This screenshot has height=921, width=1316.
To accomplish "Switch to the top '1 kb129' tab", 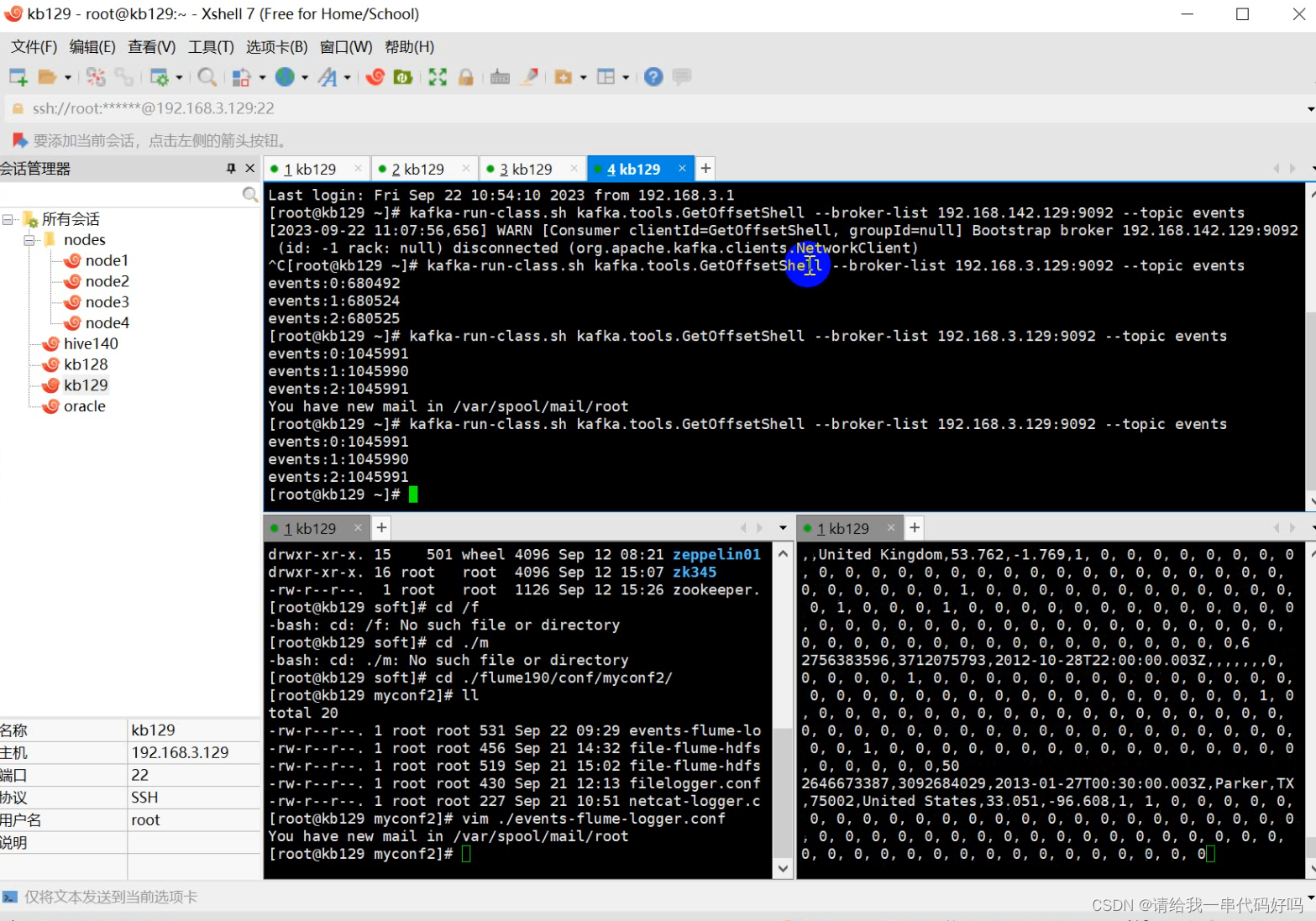I will coord(308,169).
